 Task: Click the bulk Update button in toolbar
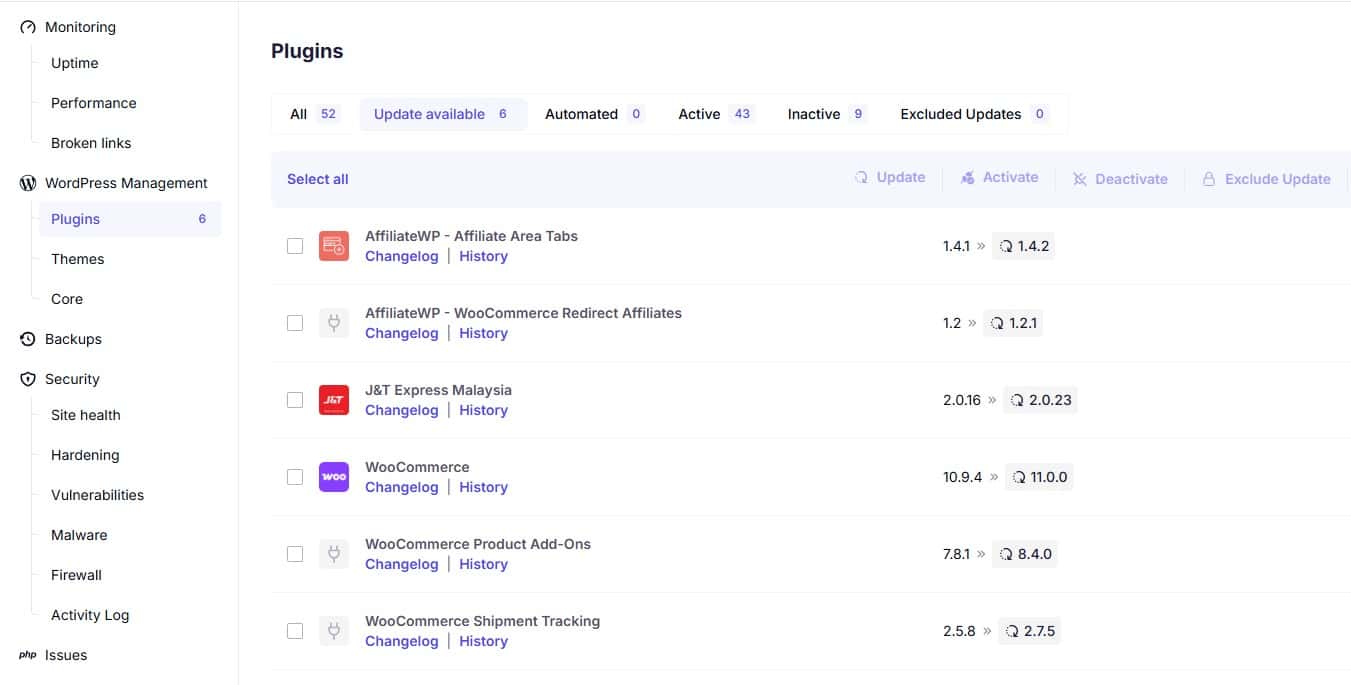coord(890,177)
